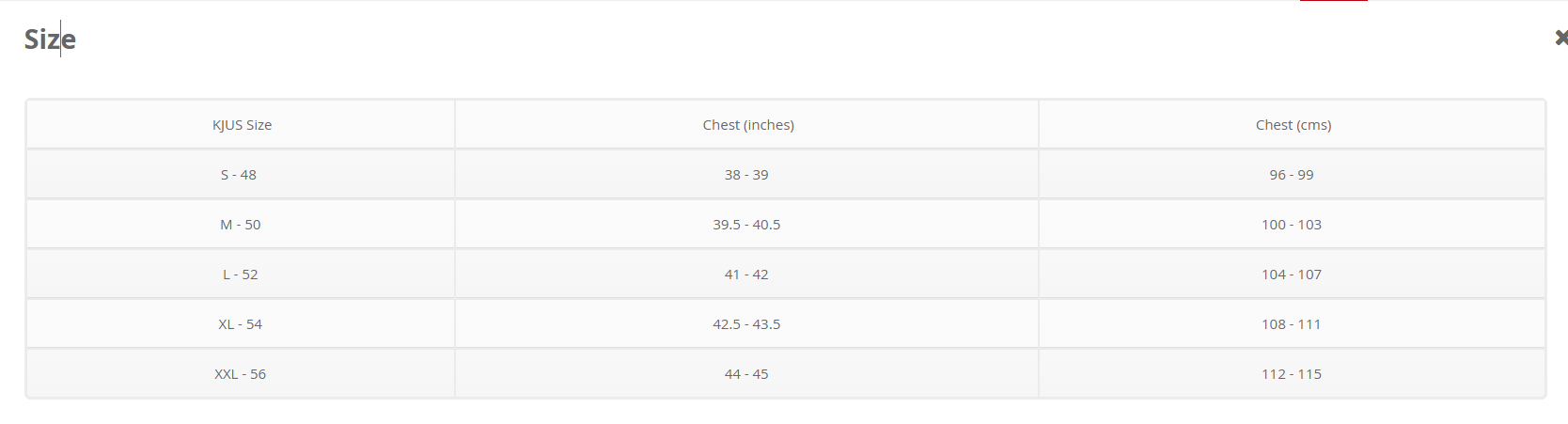
Task: Click the 96 - 99 cms cell
Action: (1292, 175)
